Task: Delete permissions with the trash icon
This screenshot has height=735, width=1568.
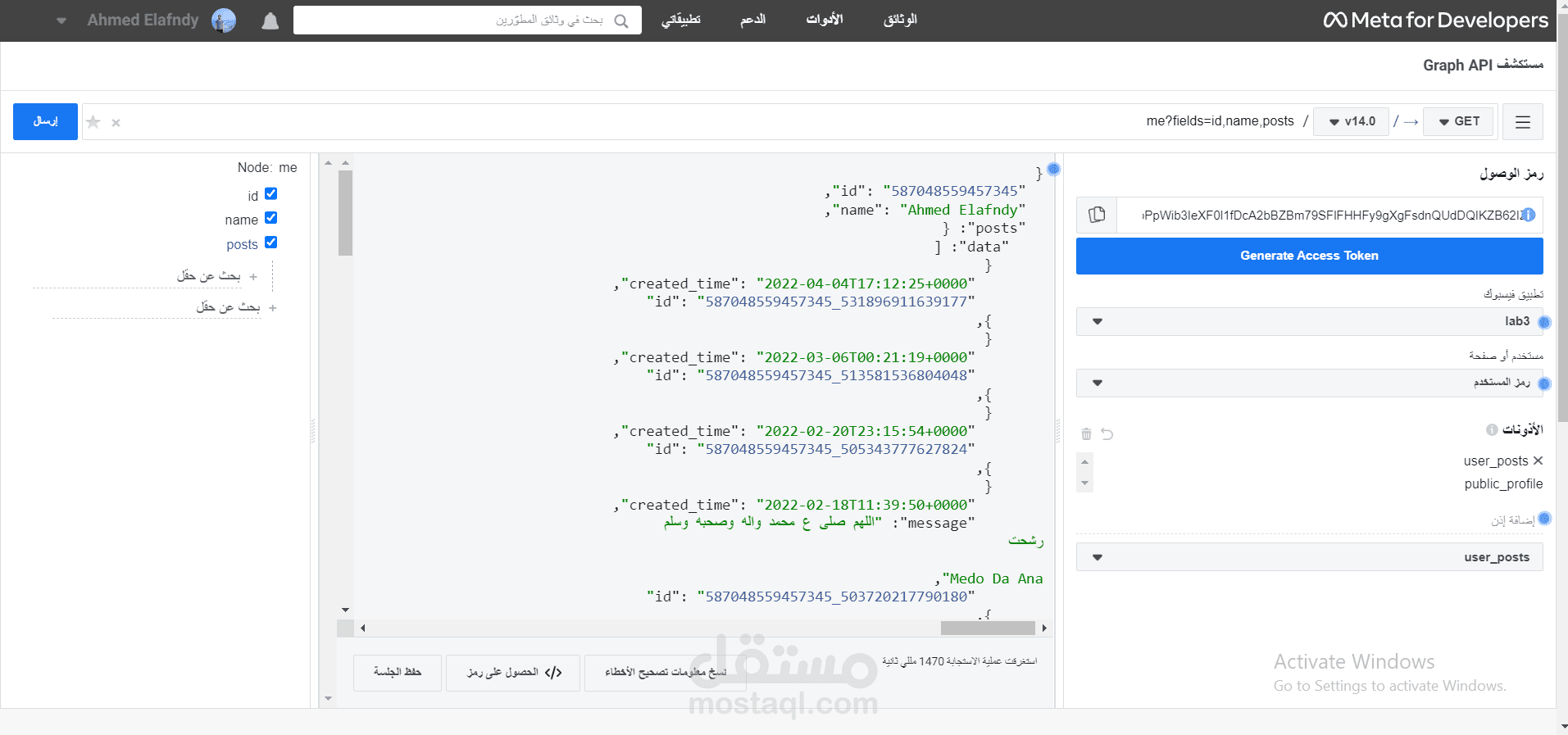Action: [x=1087, y=434]
